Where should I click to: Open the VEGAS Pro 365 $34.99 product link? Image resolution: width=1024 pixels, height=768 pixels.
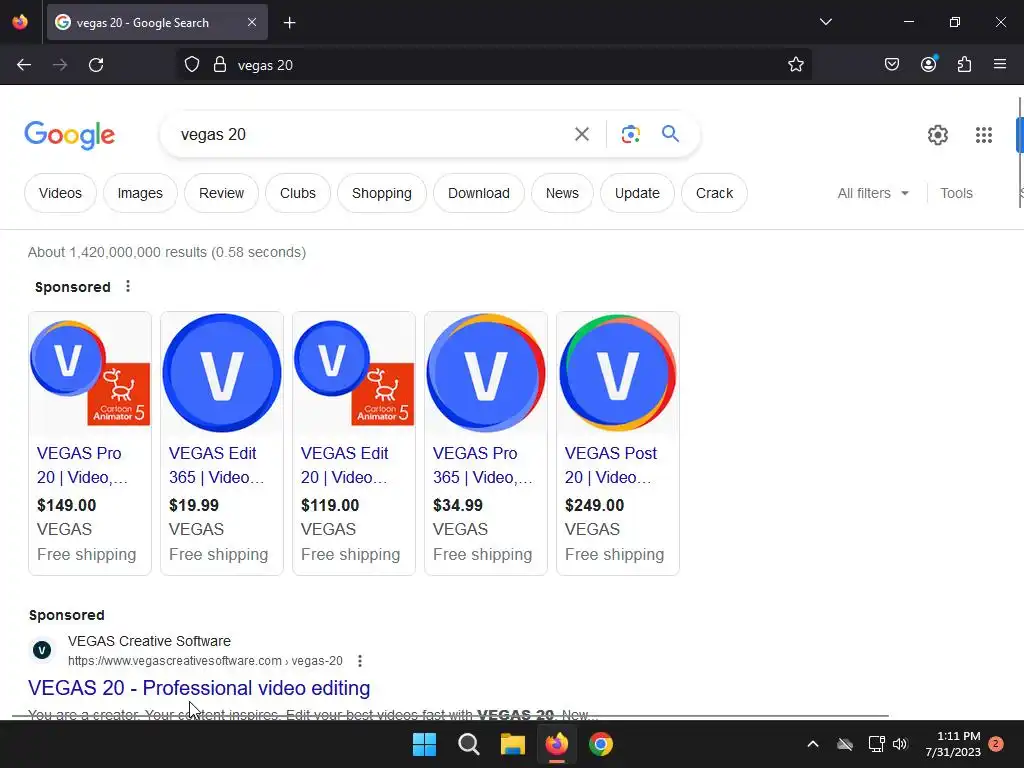click(x=483, y=465)
